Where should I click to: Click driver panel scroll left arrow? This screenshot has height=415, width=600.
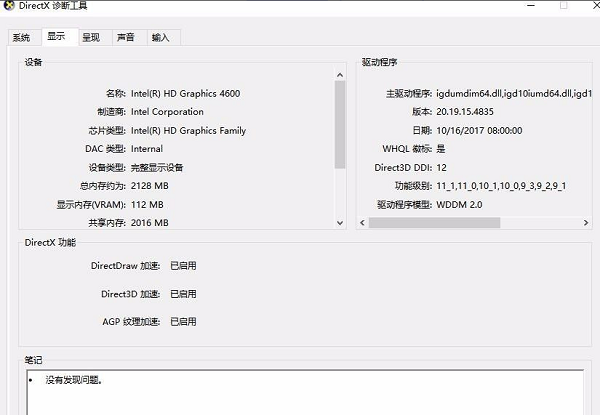pos(362,223)
